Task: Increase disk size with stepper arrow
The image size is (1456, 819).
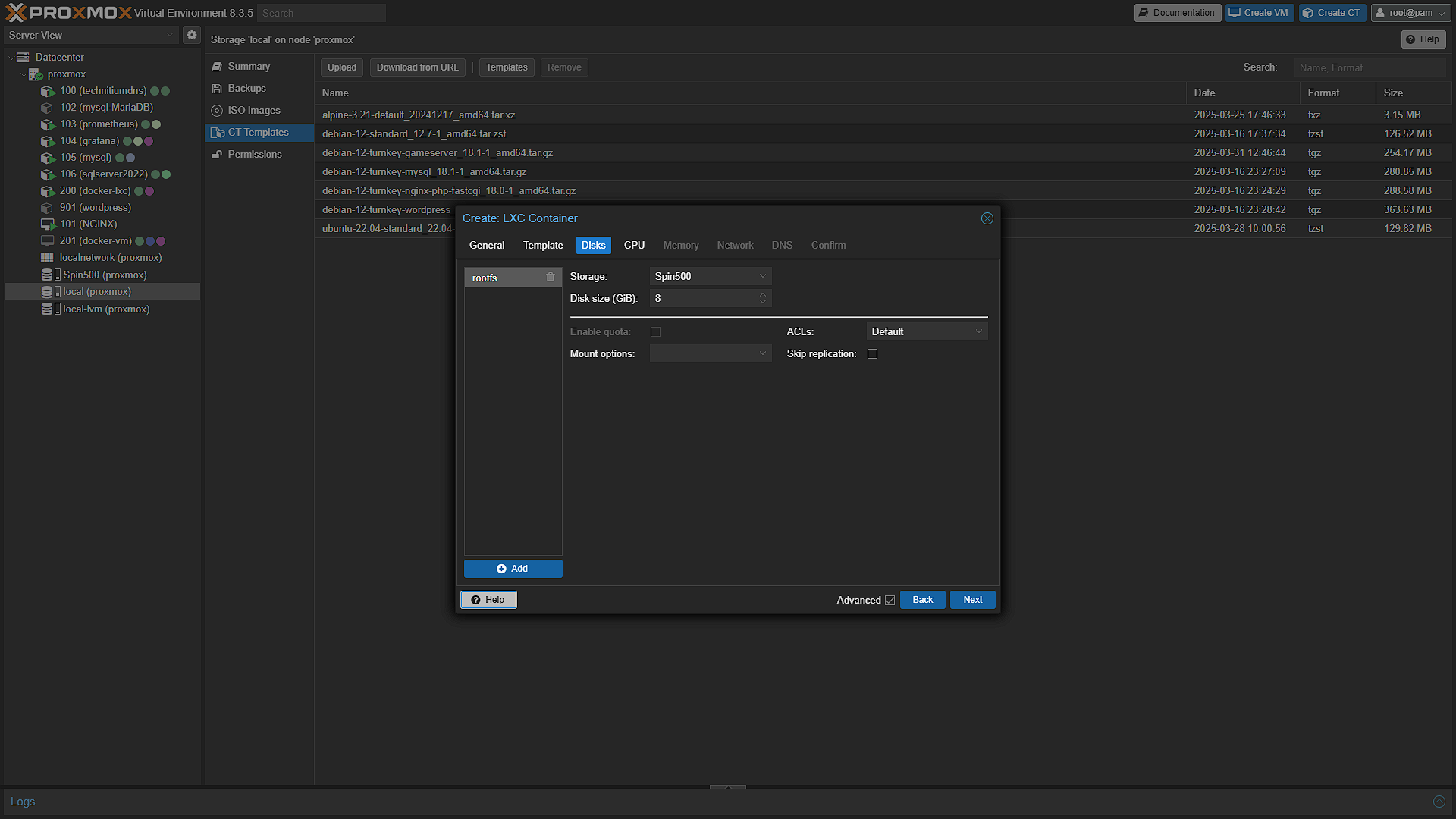Action: [763, 294]
